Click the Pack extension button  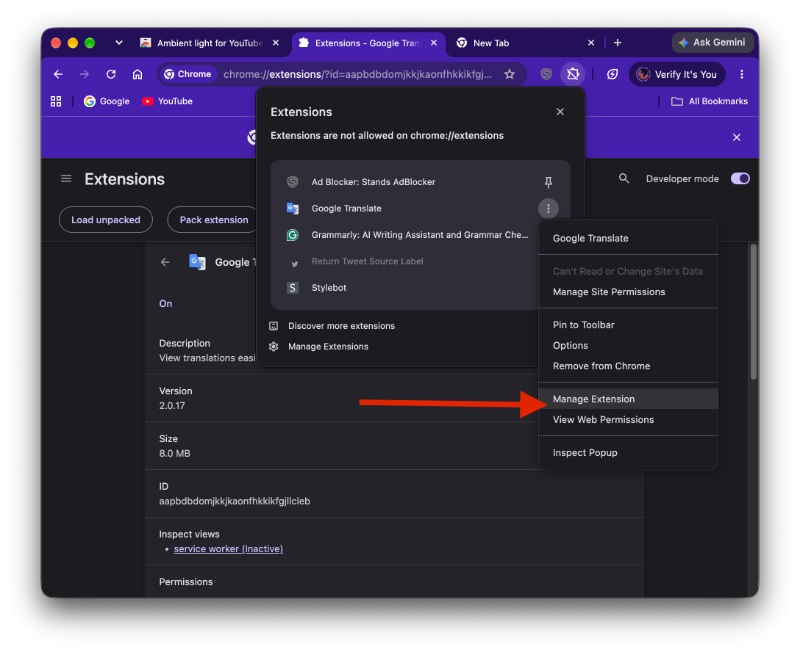pos(213,220)
